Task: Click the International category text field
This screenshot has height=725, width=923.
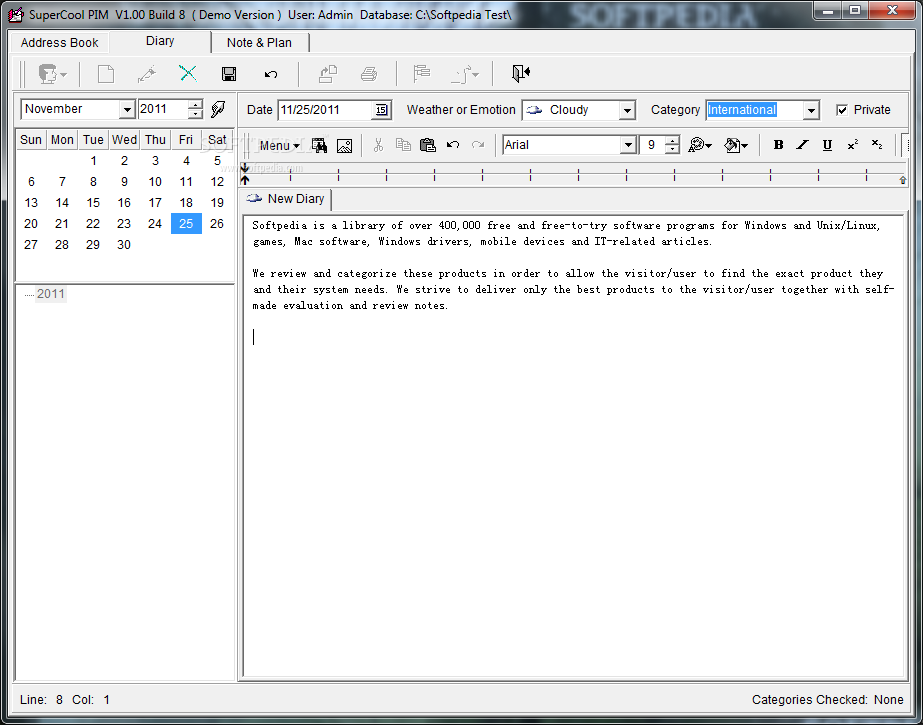Action: point(755,110)
